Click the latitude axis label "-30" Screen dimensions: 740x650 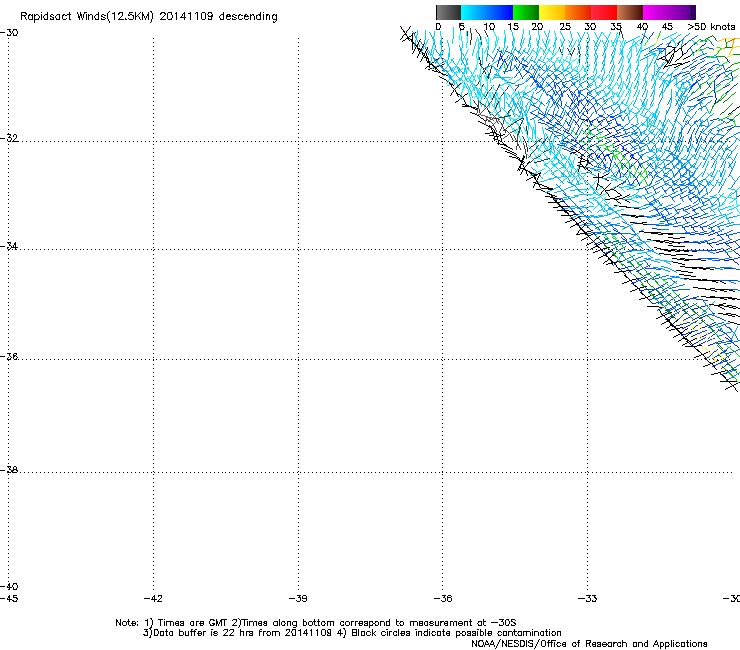tap(9, 33)
